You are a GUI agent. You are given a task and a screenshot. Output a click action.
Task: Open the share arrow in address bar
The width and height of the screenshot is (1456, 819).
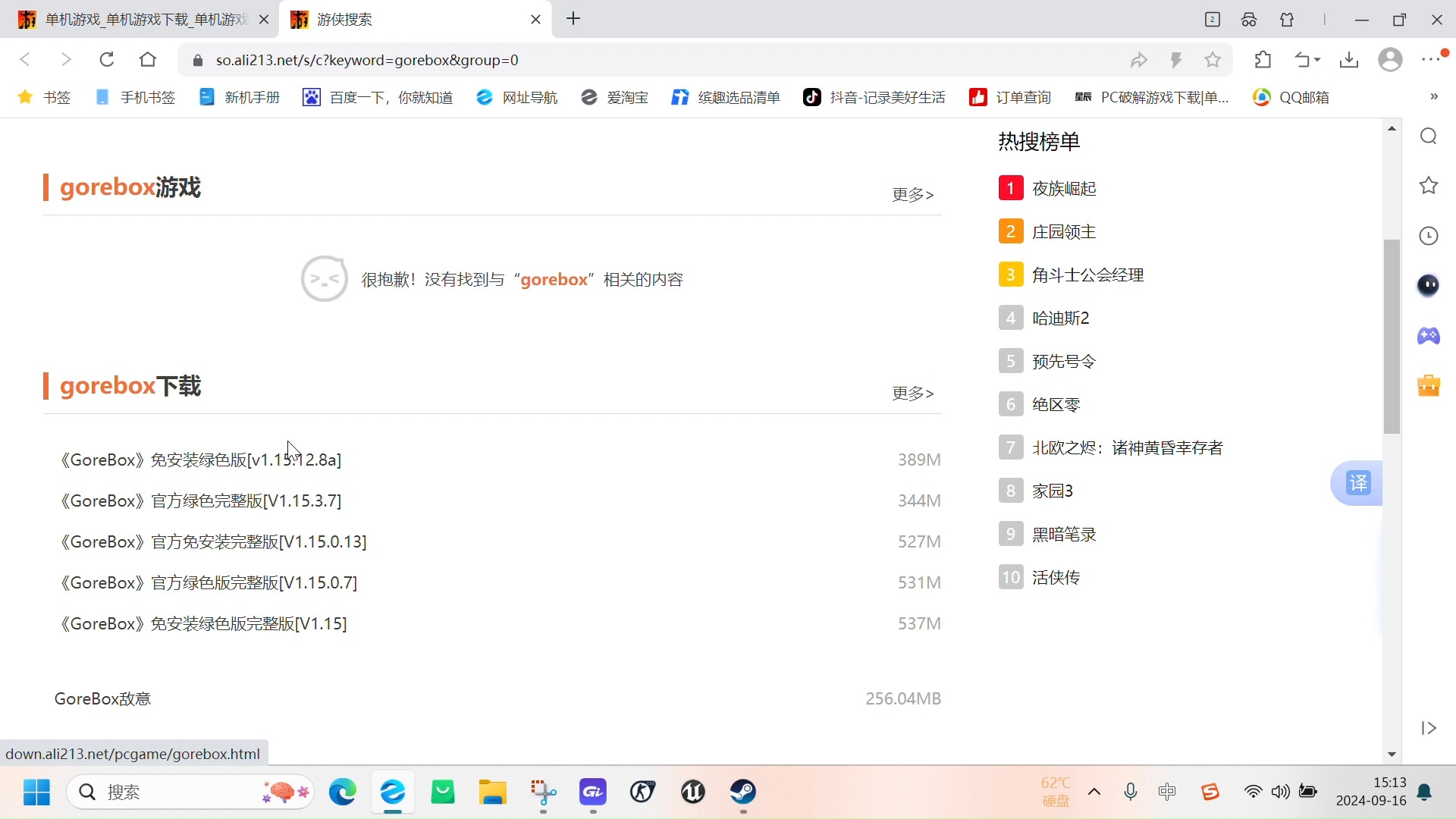click(1139, 60)
